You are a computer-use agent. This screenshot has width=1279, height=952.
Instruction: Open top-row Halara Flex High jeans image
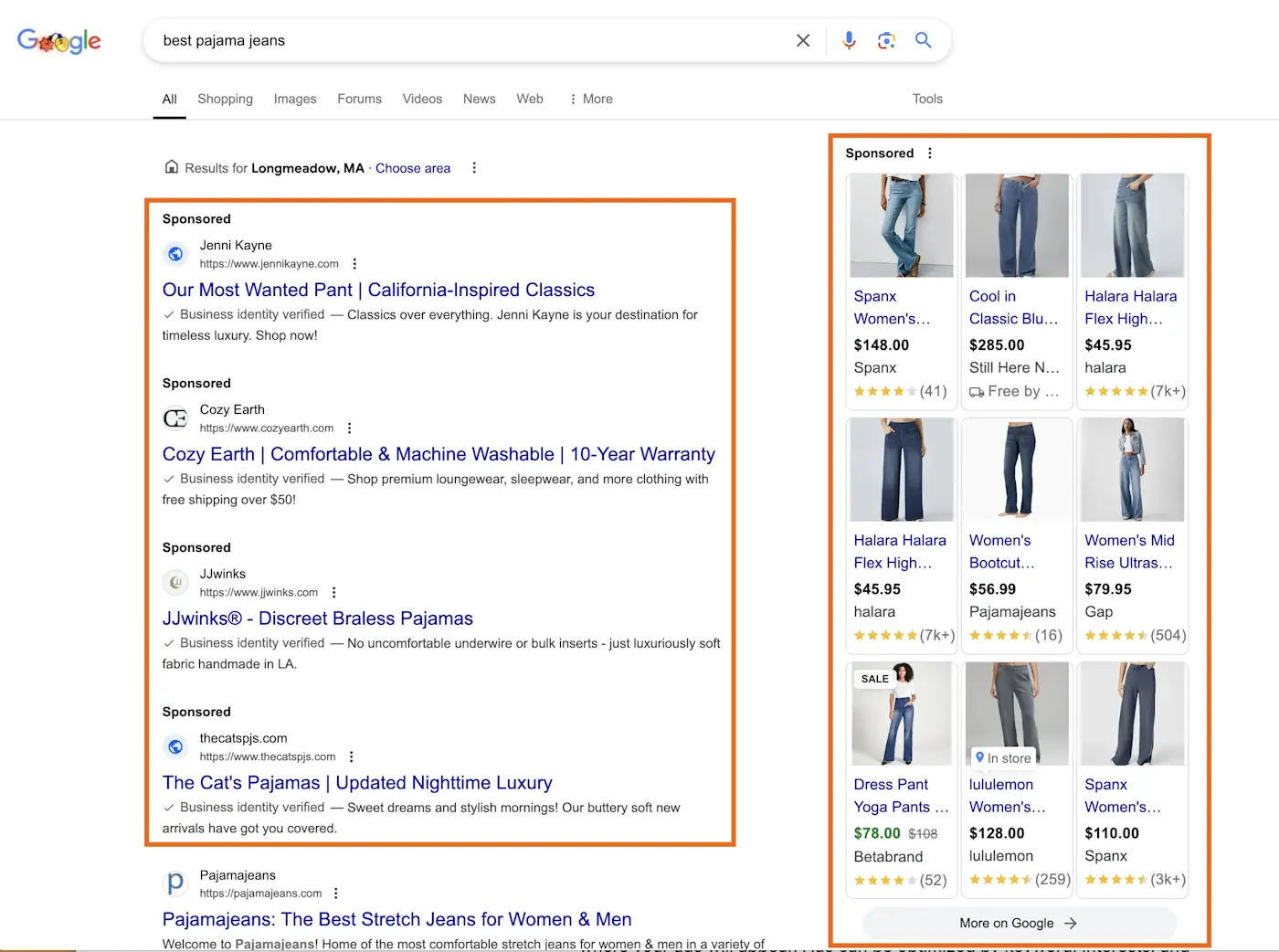pos(1133,226)
